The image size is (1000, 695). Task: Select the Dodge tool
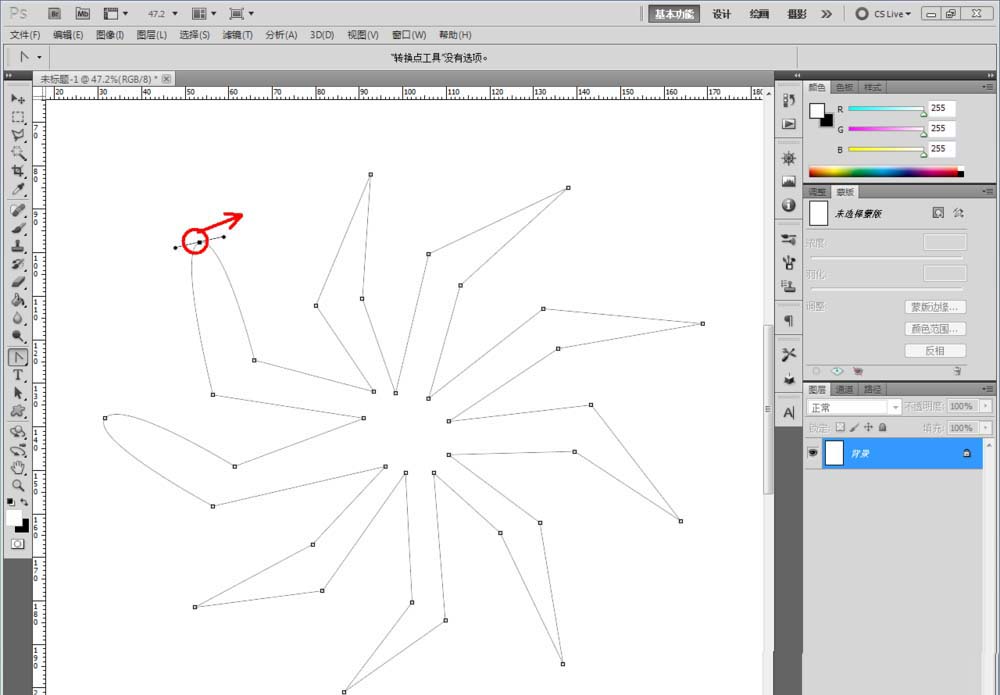point(18,335)
